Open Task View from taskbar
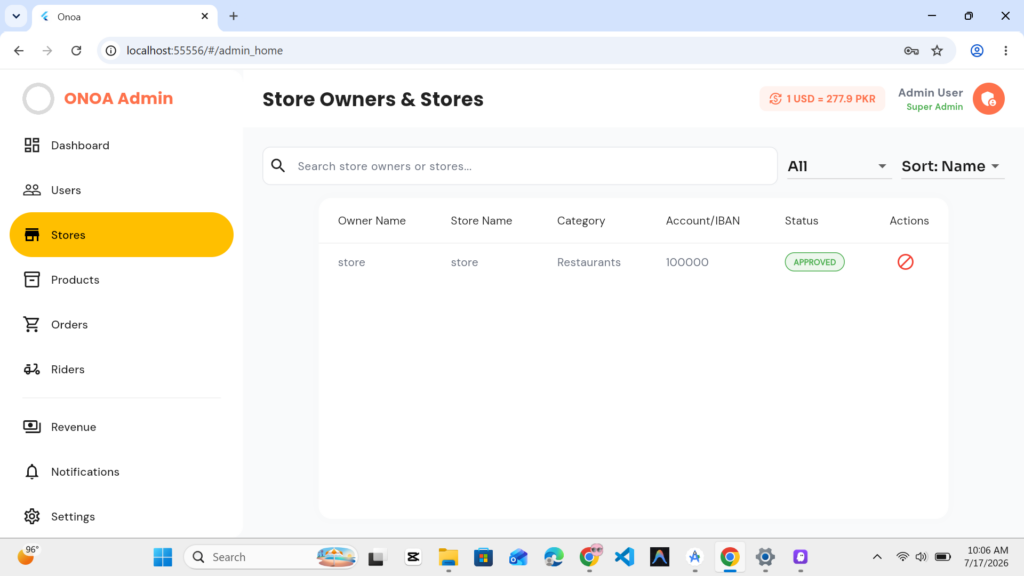 pos(376,557)
